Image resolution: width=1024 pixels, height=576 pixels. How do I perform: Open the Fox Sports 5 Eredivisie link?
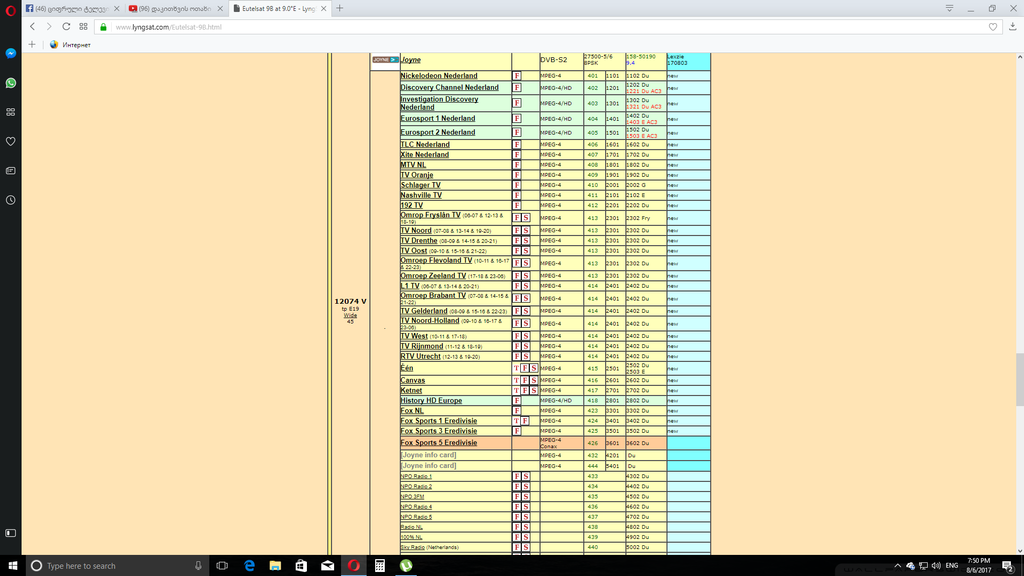point(439,443)
